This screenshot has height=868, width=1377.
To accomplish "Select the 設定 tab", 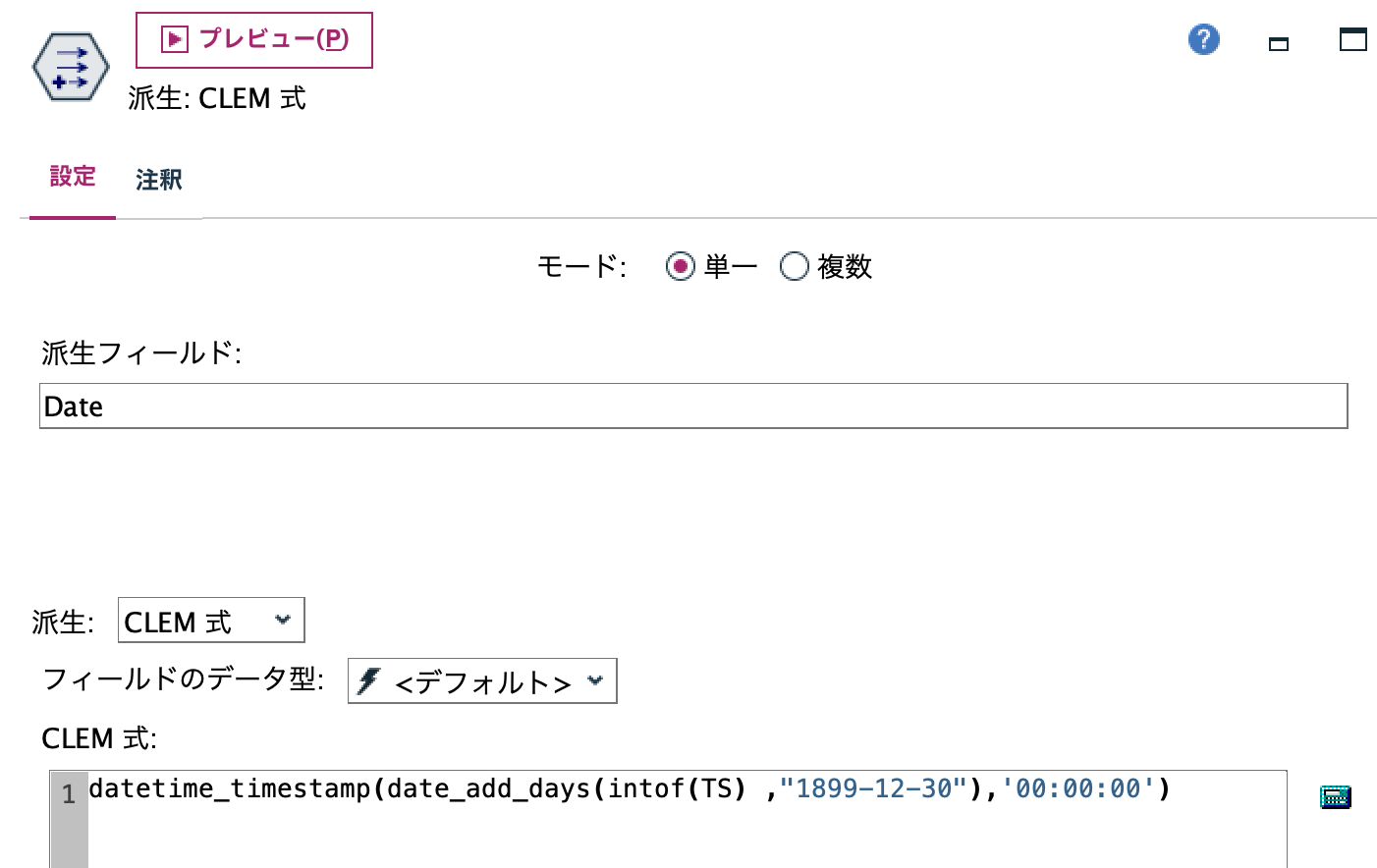I will point(72,178).
